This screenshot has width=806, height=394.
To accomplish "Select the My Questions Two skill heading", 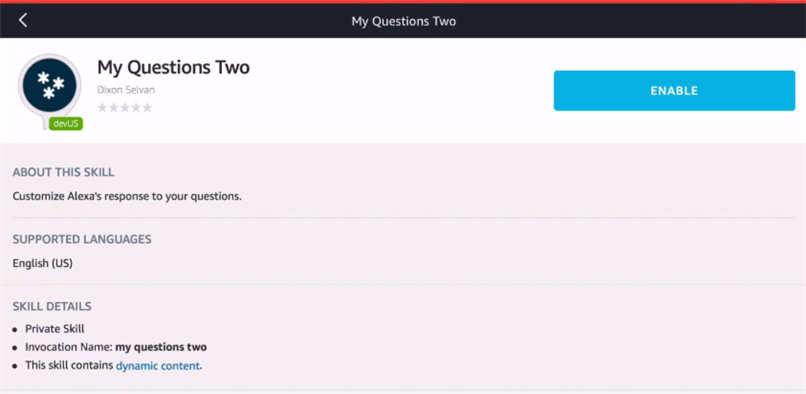I will [x=173, y=67].
